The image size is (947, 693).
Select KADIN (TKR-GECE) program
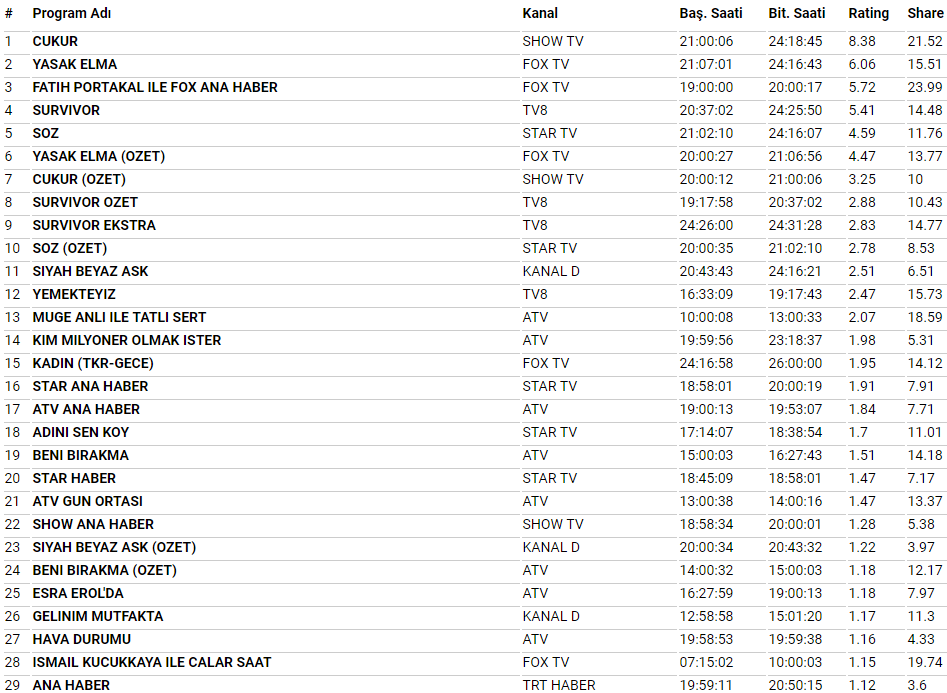coord(93,363)
